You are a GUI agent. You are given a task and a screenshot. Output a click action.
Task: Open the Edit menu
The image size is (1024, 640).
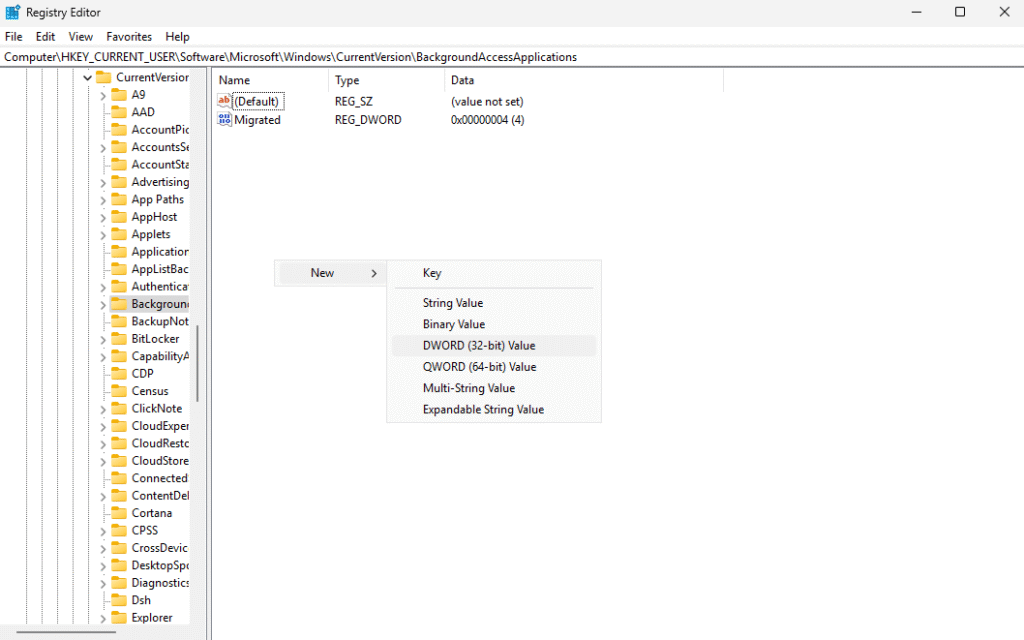click(45, 37)
